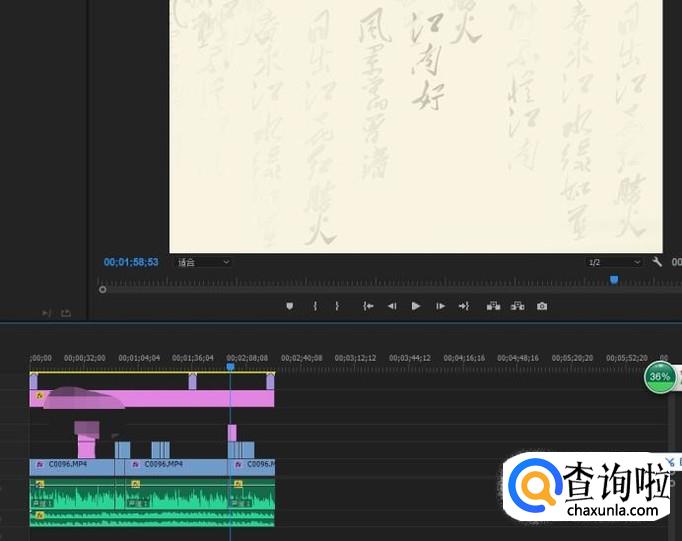The height and width of the screenshot is (541, 682).
Task: Click the fx badge on the long pink clip
Action: click(x=40, y=395)
